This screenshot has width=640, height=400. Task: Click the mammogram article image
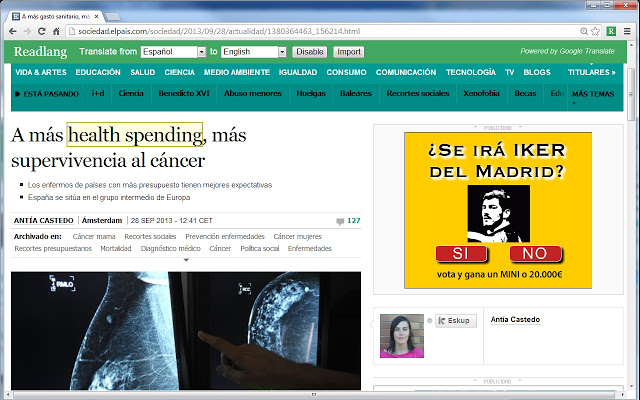tap(186, 331)
